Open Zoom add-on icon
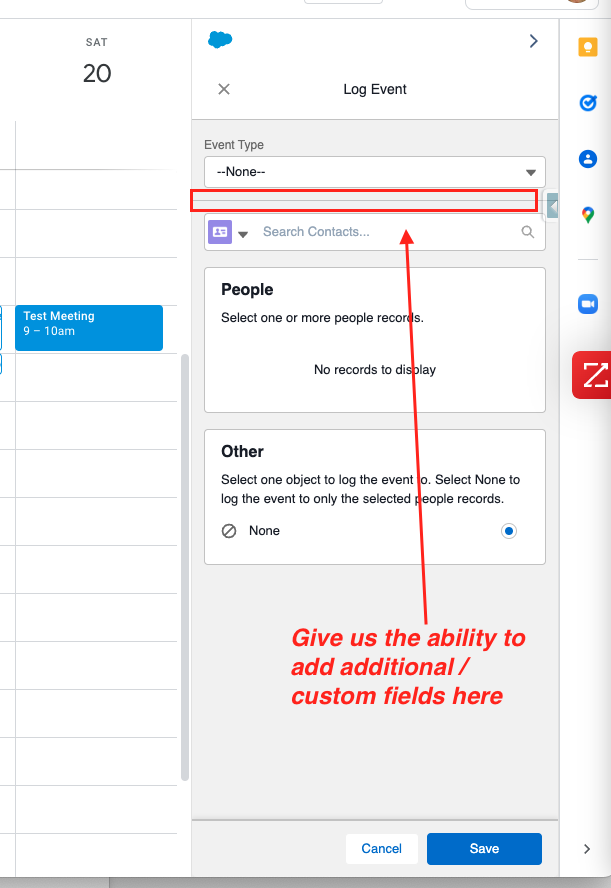Viewport: 611px width, 888px height. pyautogui.click(x=588, y=304)
